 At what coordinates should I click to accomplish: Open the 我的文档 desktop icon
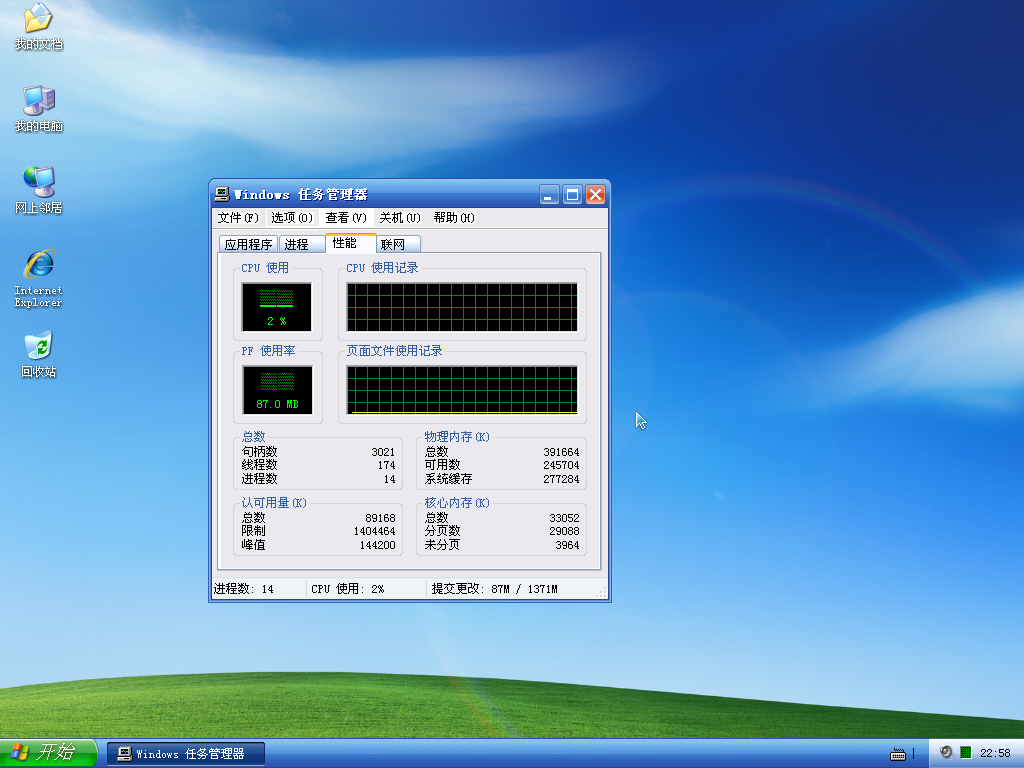(39, 26)
